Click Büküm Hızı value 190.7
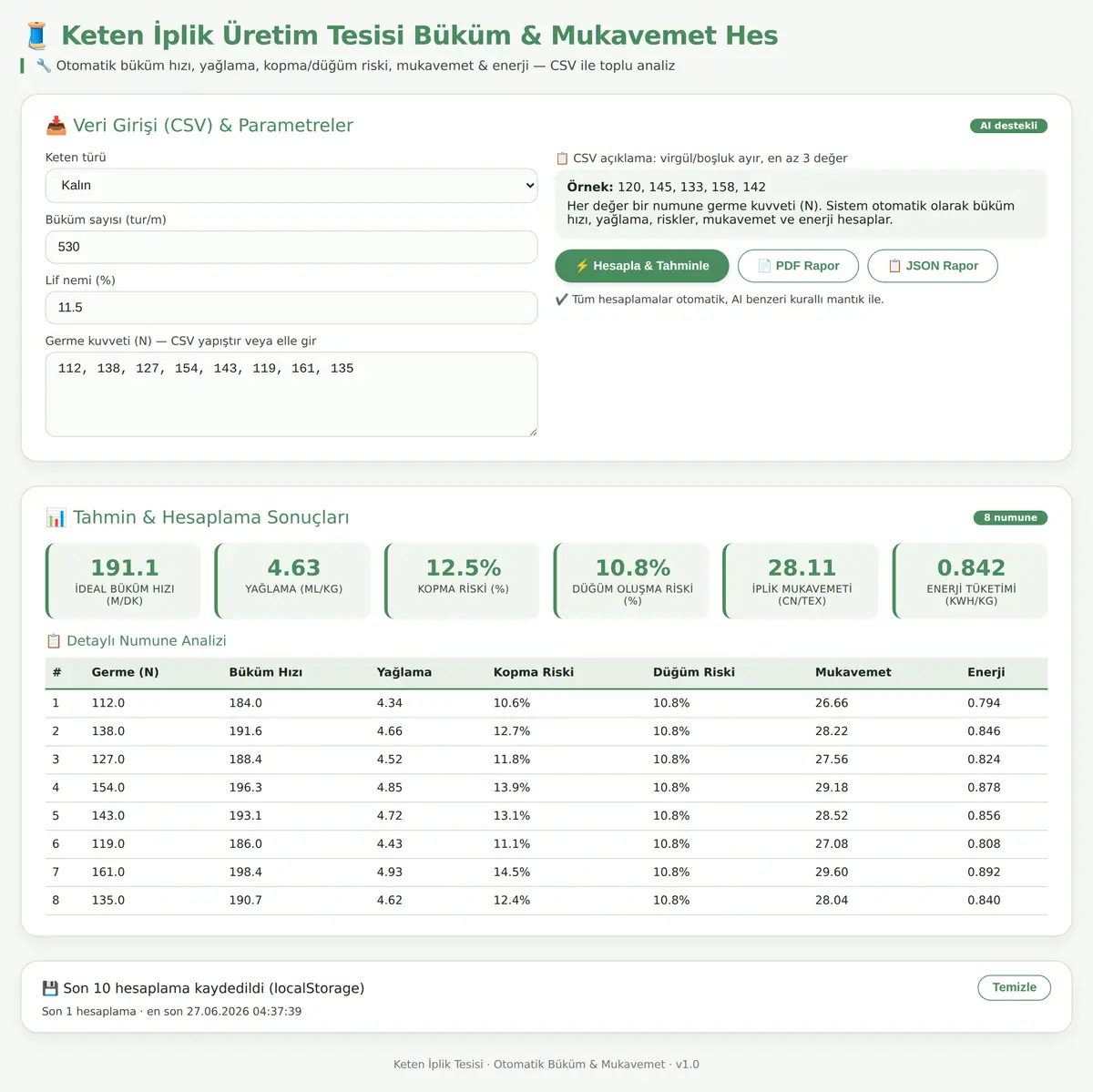 246,901
